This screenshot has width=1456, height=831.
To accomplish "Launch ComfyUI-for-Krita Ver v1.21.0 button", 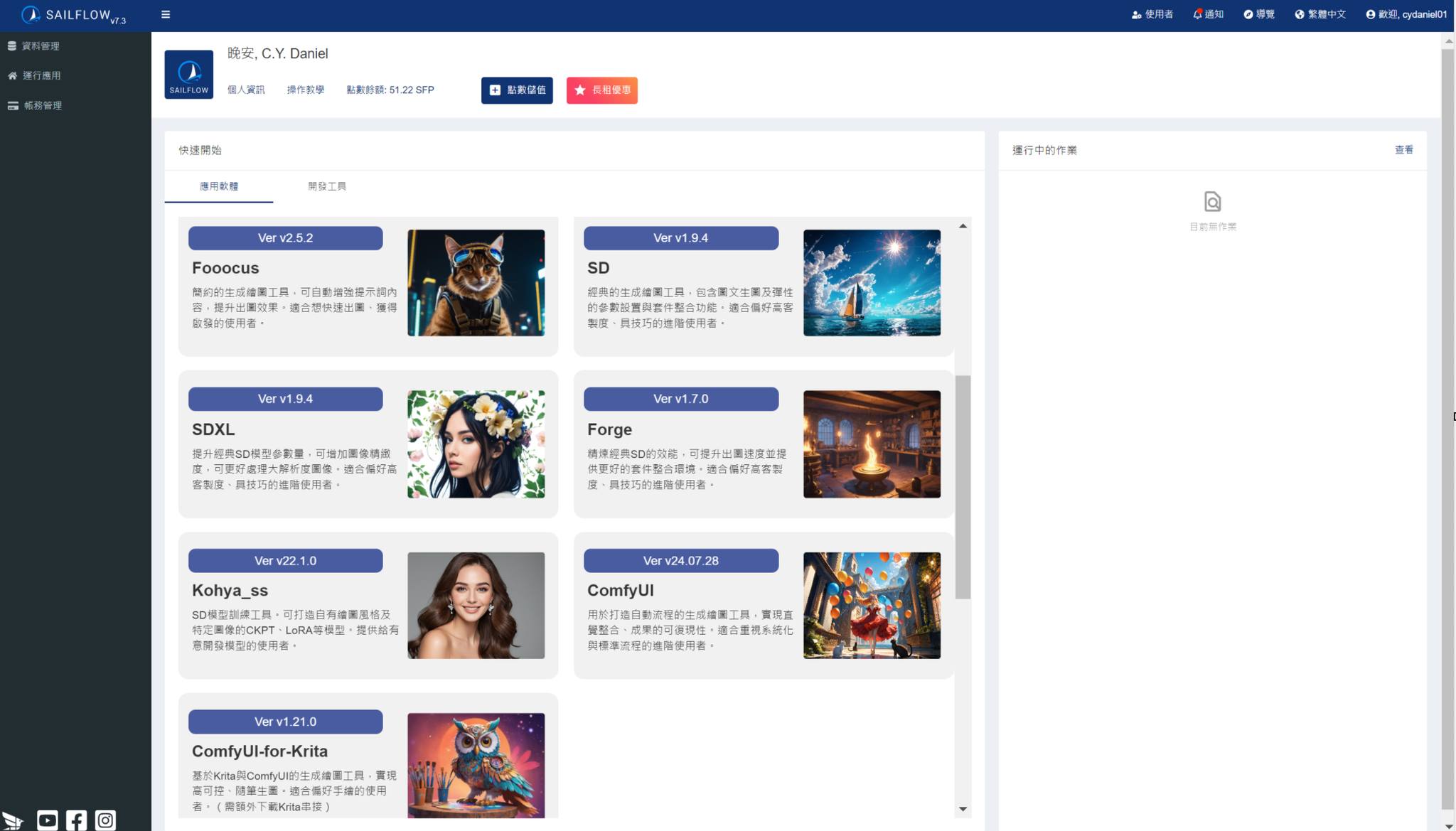I will pyautogui.click(x=285, y=722).
